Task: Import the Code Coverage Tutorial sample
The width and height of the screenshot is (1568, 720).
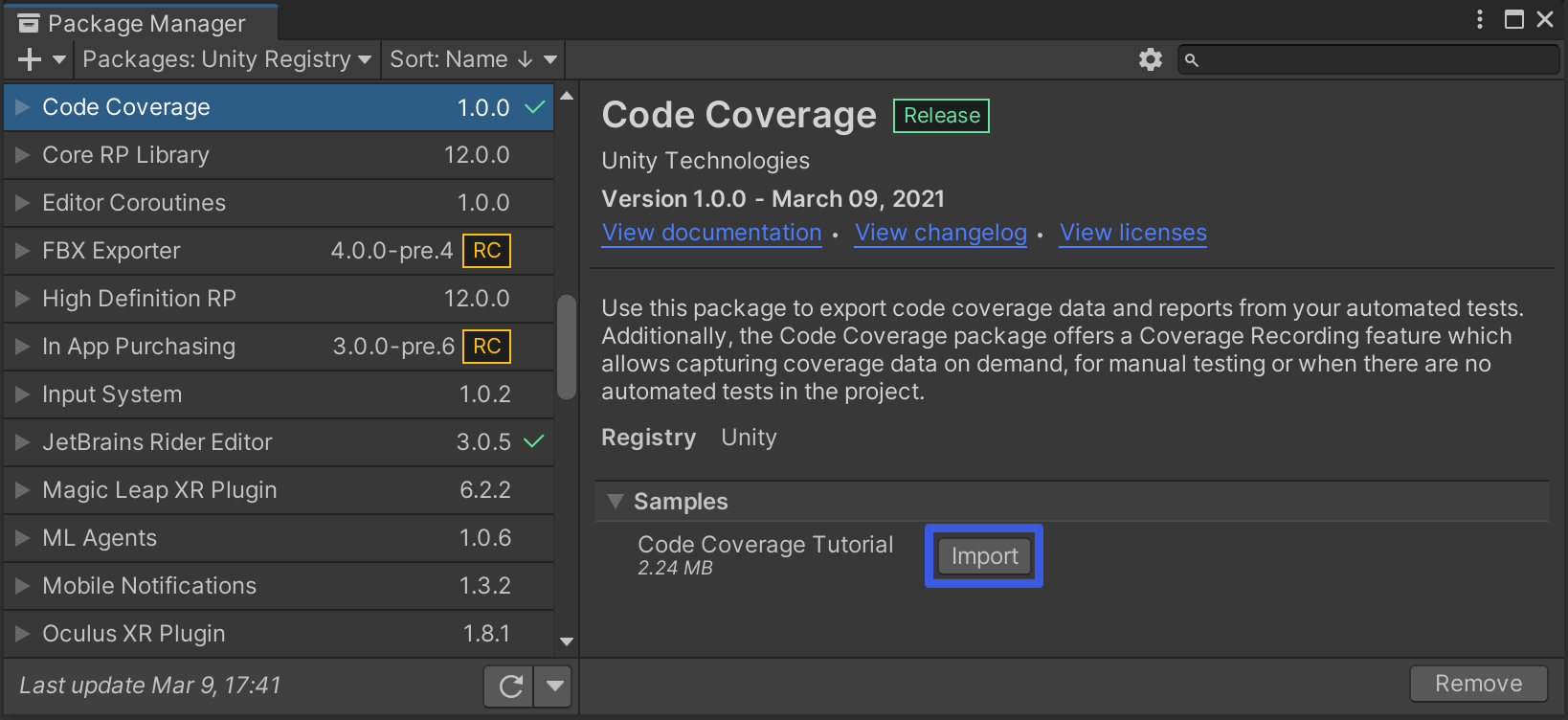Action: click(984, 556)
